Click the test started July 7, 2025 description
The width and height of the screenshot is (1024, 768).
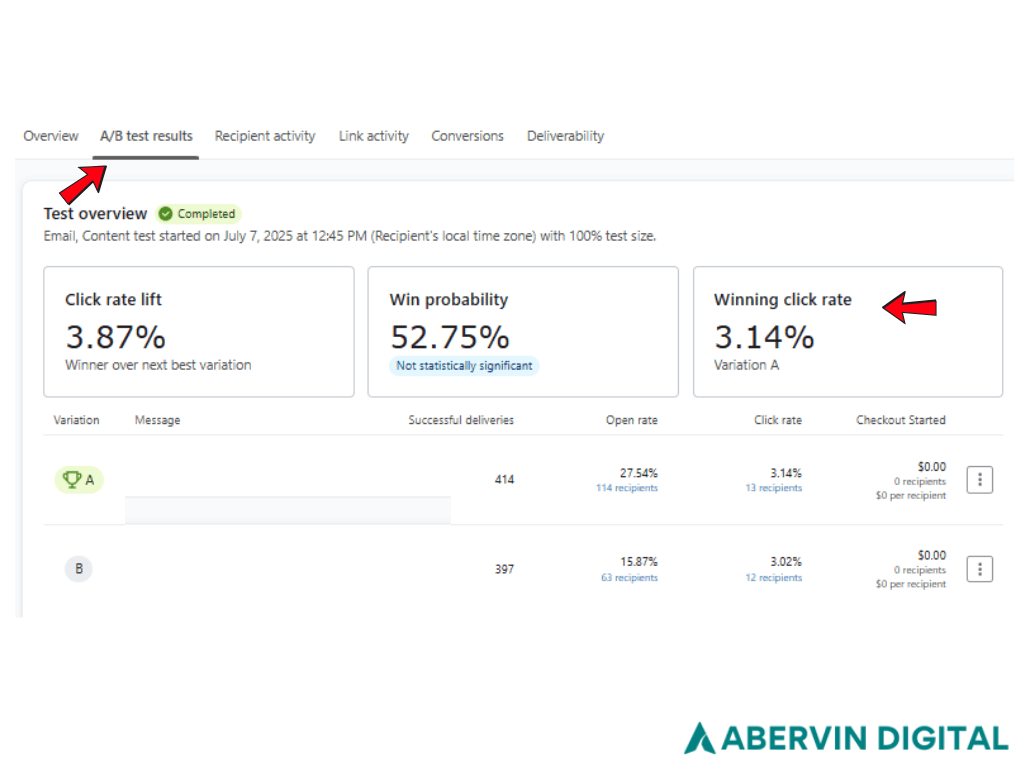(350, 236)
